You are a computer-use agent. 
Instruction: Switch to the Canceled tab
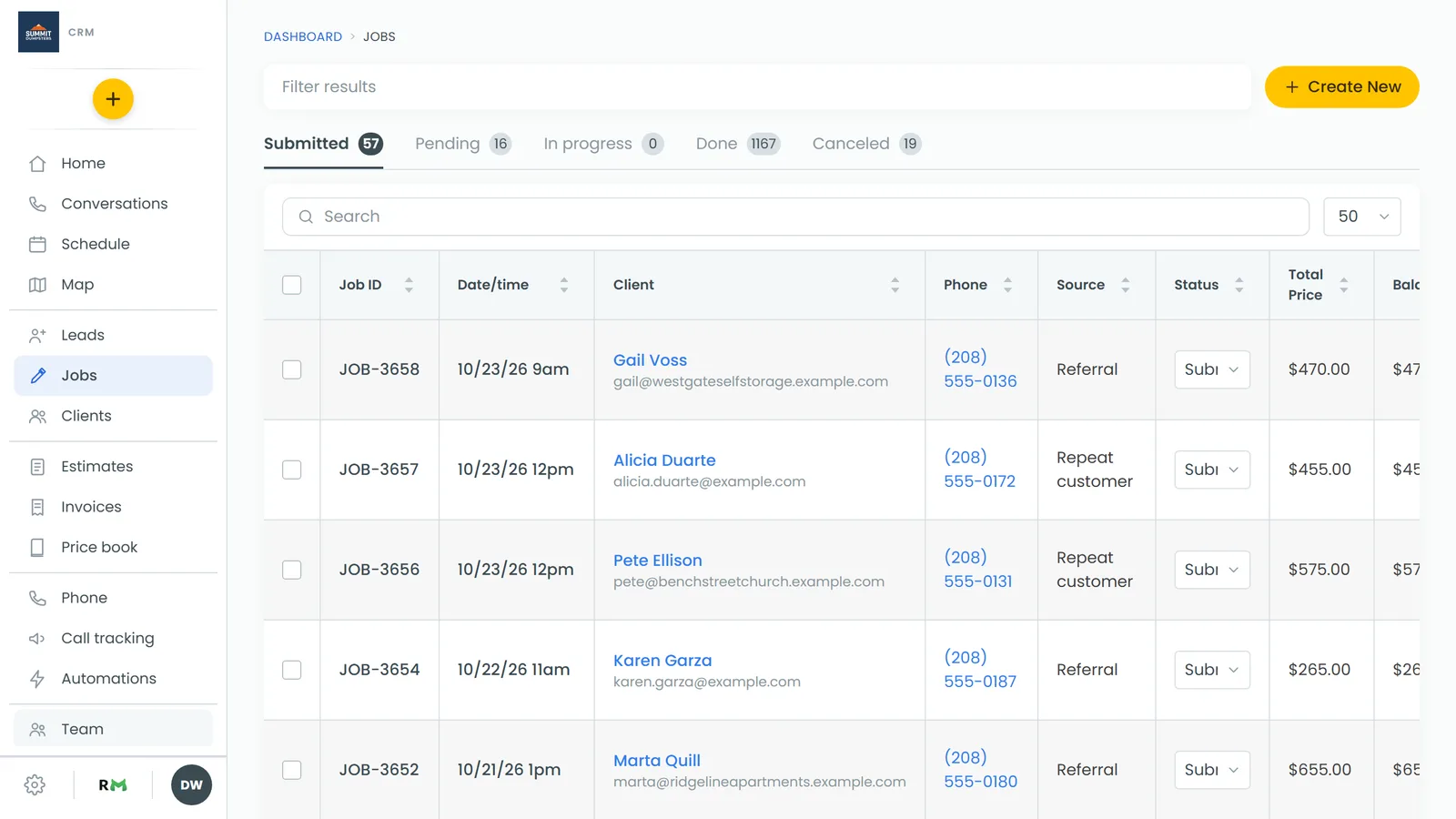[x=866, y=144]
